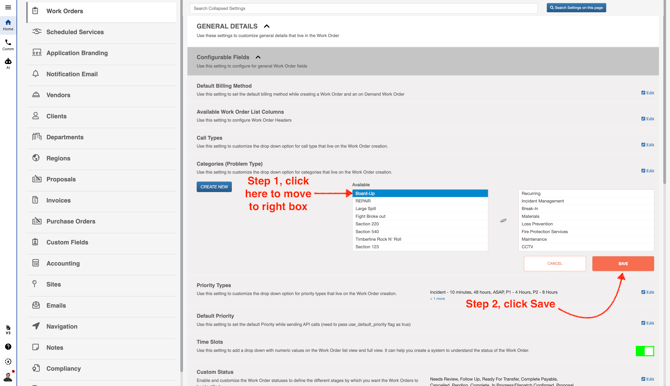Viewport: 670px width, 386px height.
Task: Click Search Settings on this page button
Action: coord(576,8)
